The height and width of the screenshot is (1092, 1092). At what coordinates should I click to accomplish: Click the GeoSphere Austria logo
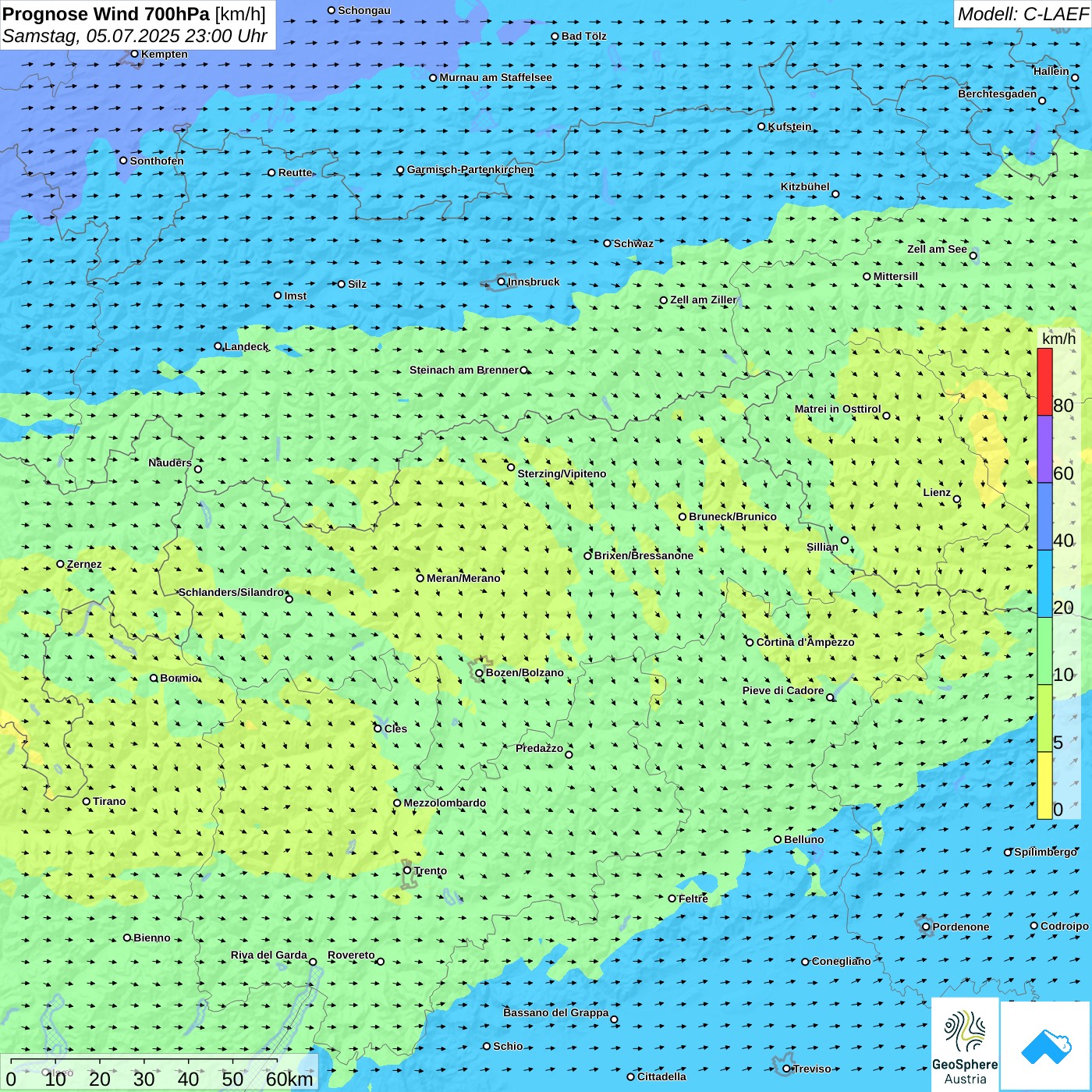[x=965, y=1045]
